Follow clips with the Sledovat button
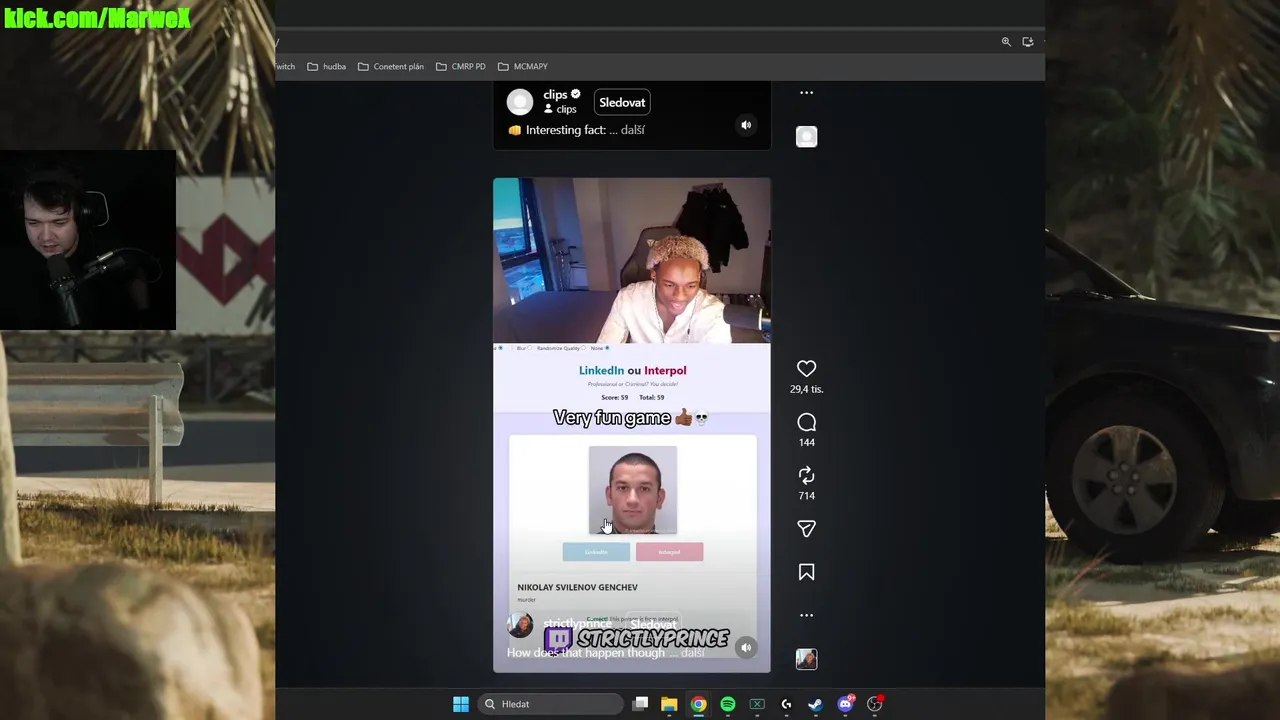 click(x=622, y=102)
